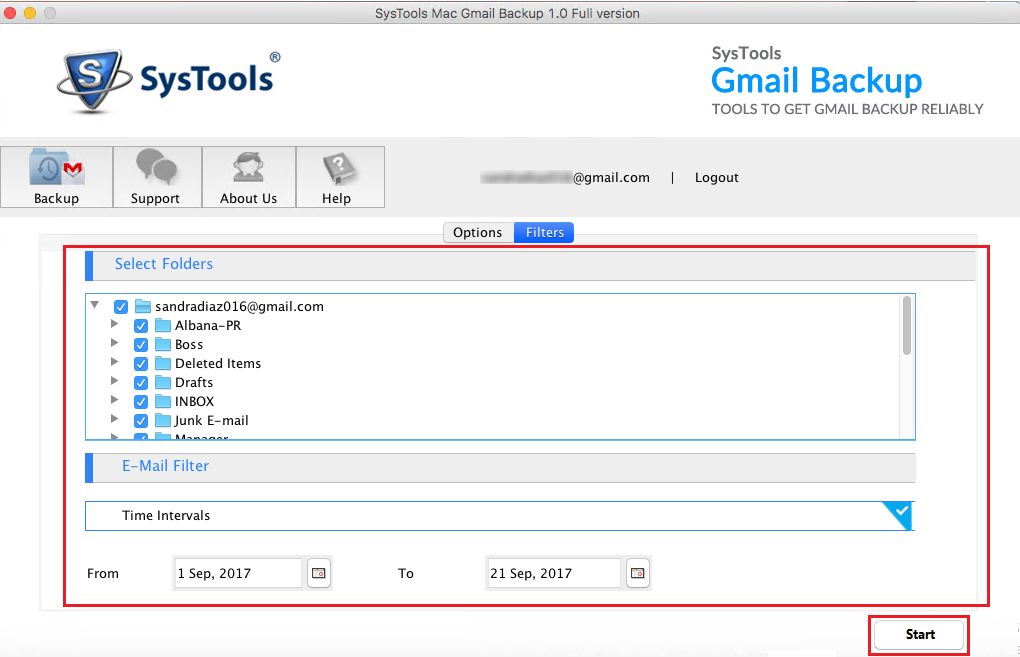Select the INBOX folder name
This screenshot has height=657, width=1020.
(x=194, y=401)
